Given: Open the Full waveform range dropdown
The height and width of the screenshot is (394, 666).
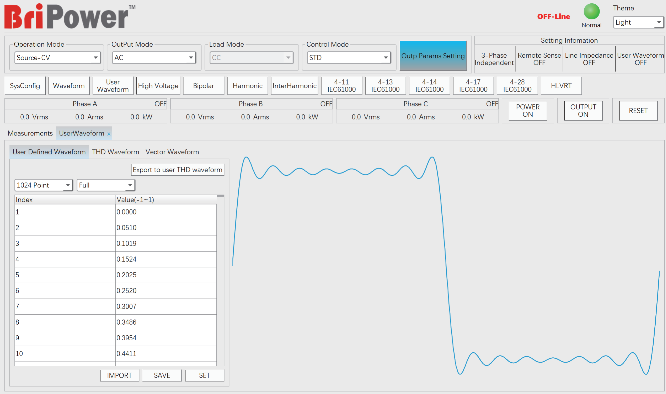Looking at the screenshot, I should pos(106,185).
